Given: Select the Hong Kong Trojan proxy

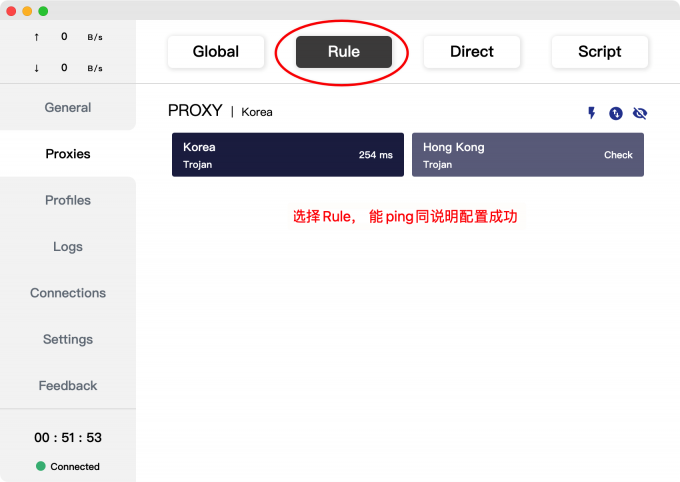Looking at the screenshot, I should tap(528, 155).
